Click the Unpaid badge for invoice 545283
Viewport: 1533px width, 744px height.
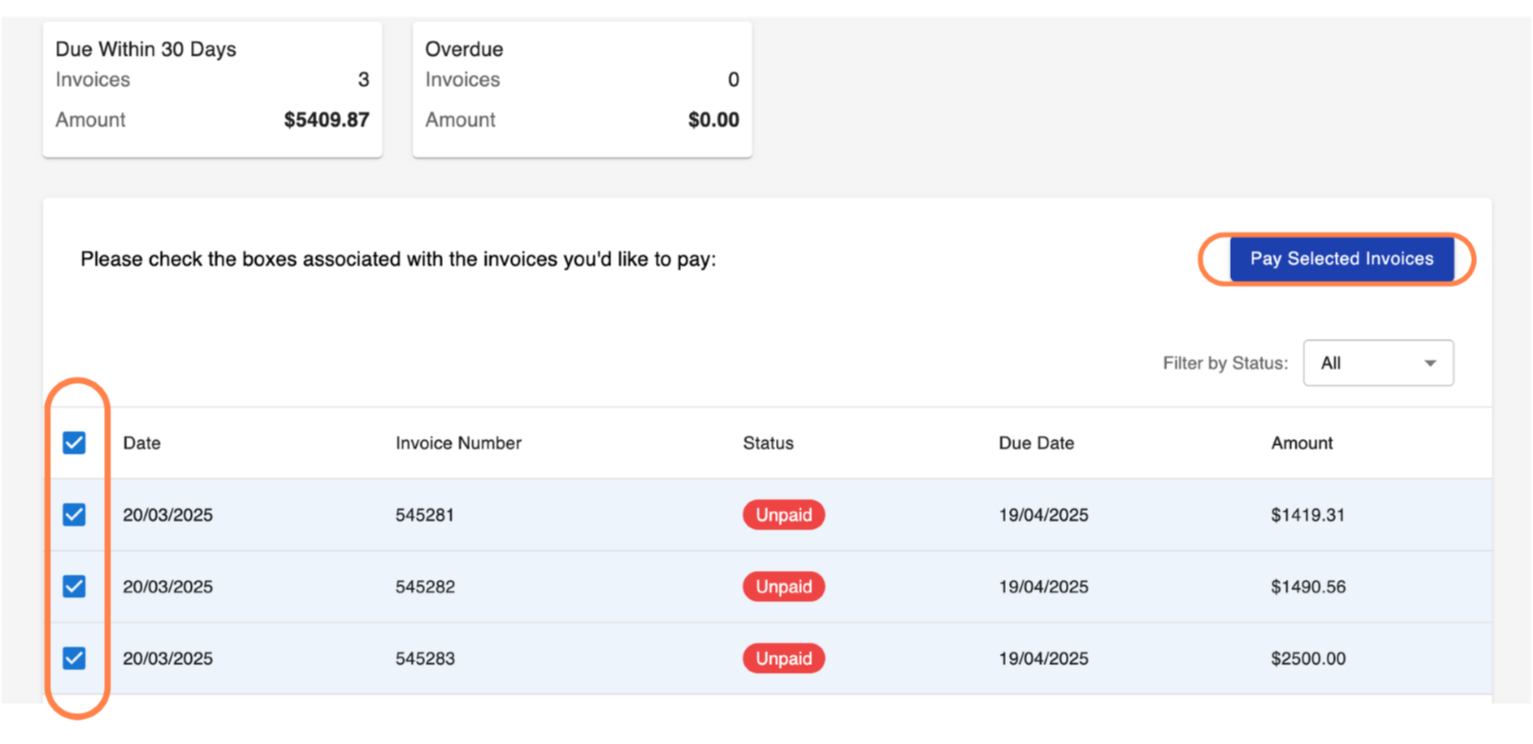pos(784,659)
